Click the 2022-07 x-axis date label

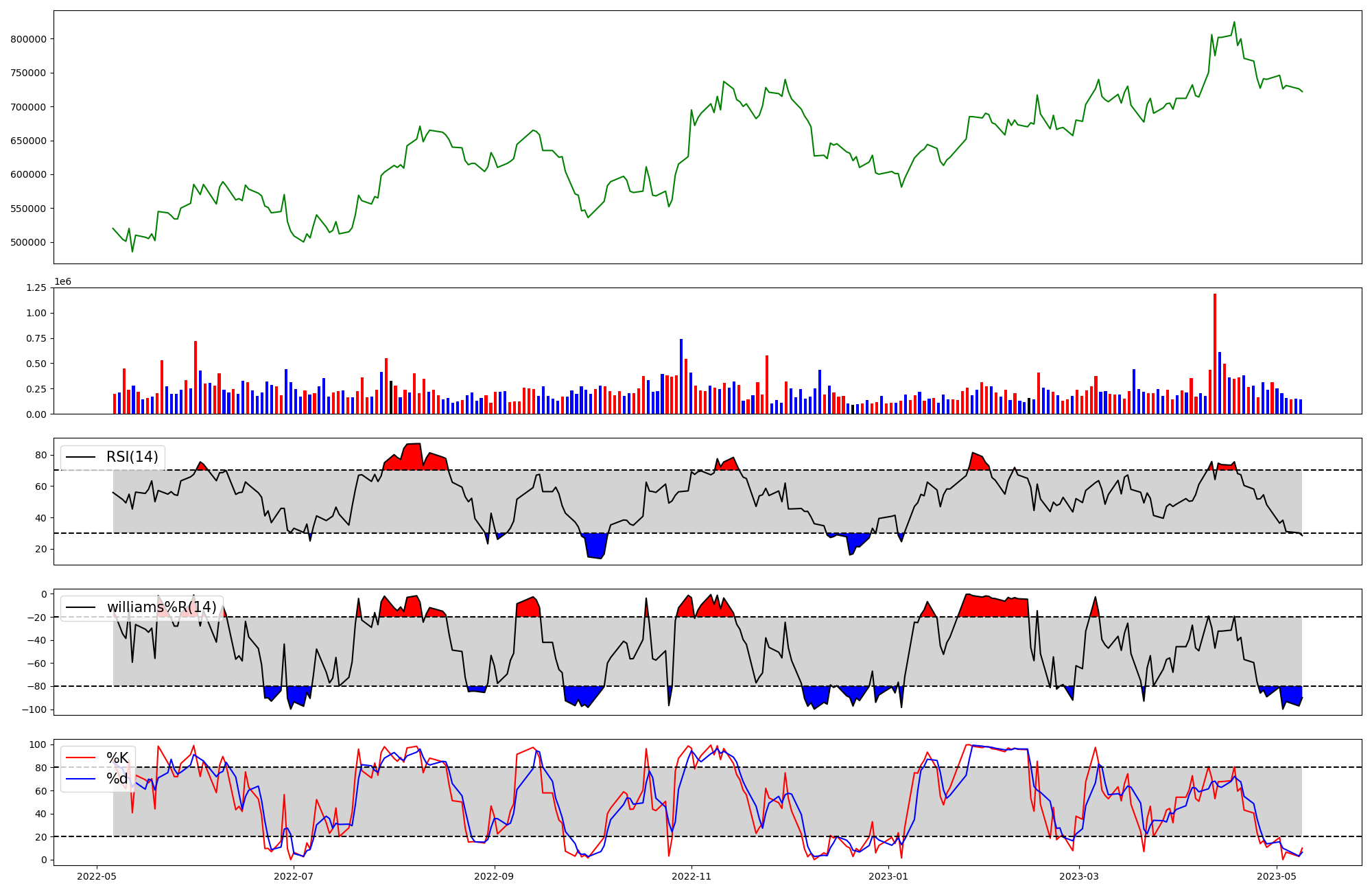[x=294, y=876]
